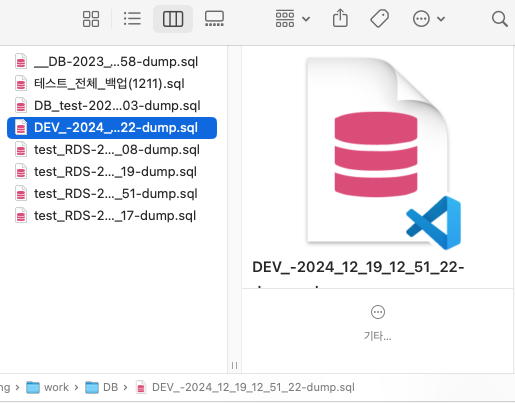Switch to list view
Viewport: 515px width, 403px height.
coord(132,19)
